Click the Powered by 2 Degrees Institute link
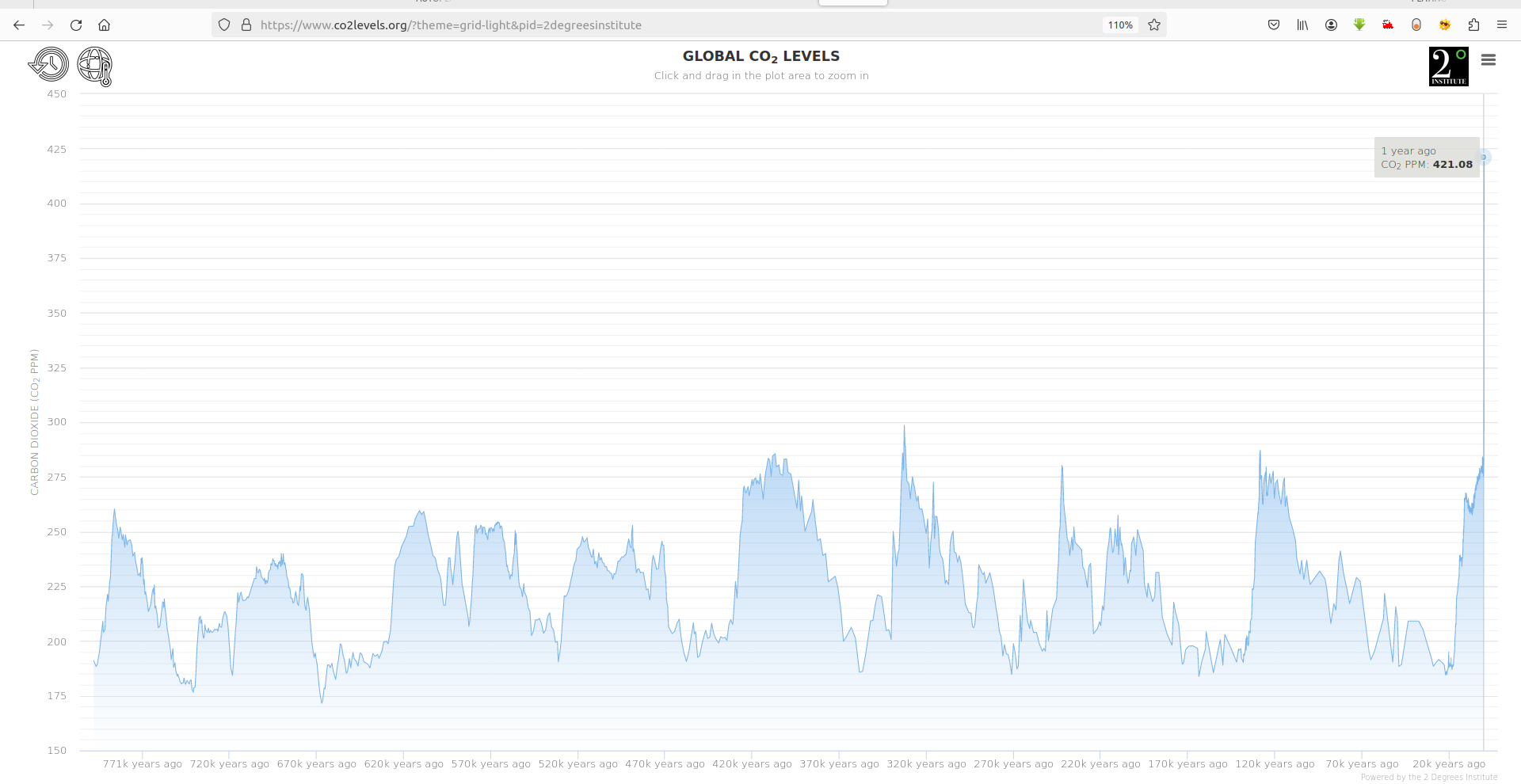Viewport: 1521px width, 784px height. click(1429, 778)
